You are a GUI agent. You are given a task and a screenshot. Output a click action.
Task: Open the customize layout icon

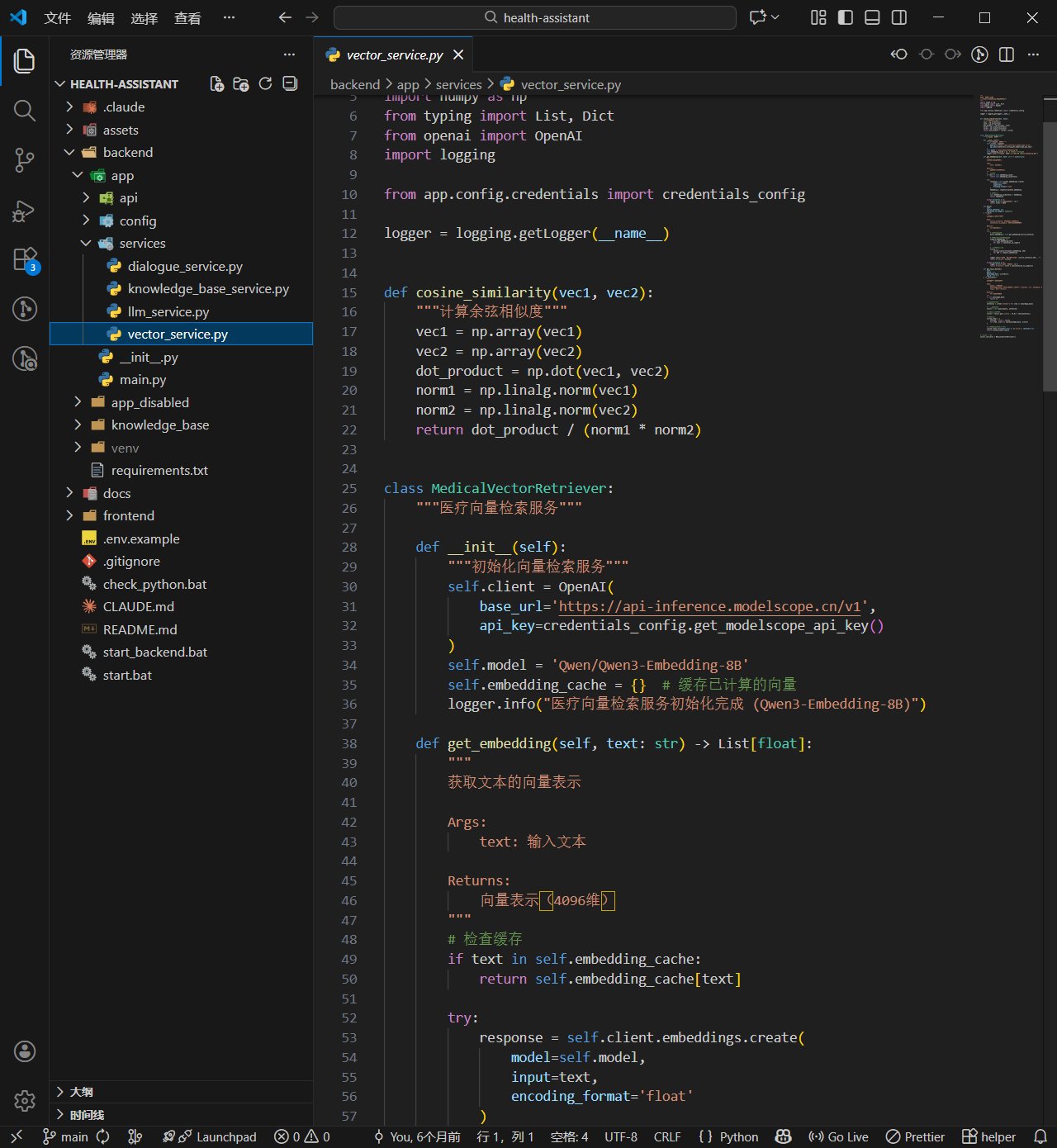[x=818, y=17]
